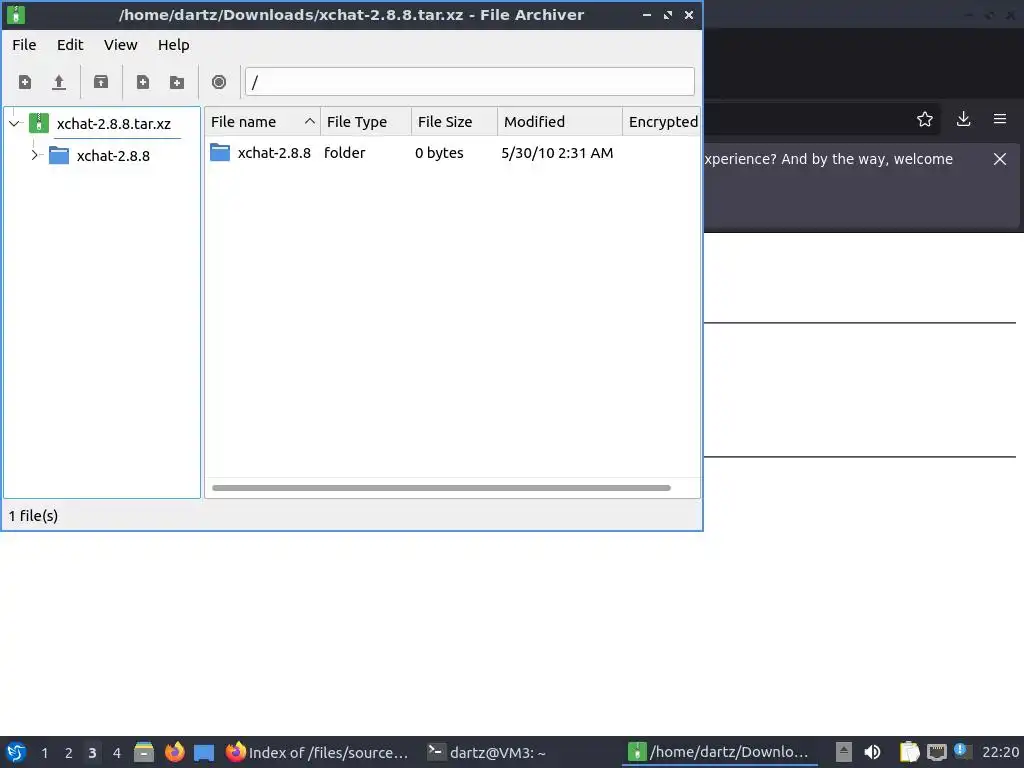Click the Stop operation toolbar icon
This screenshot has width=1024, height=768.
[219, 82]
